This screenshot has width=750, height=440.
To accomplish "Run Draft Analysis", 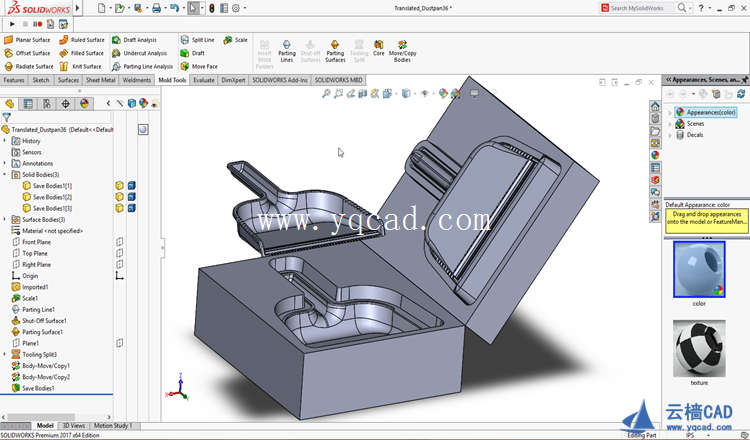I will pos(134,40).
